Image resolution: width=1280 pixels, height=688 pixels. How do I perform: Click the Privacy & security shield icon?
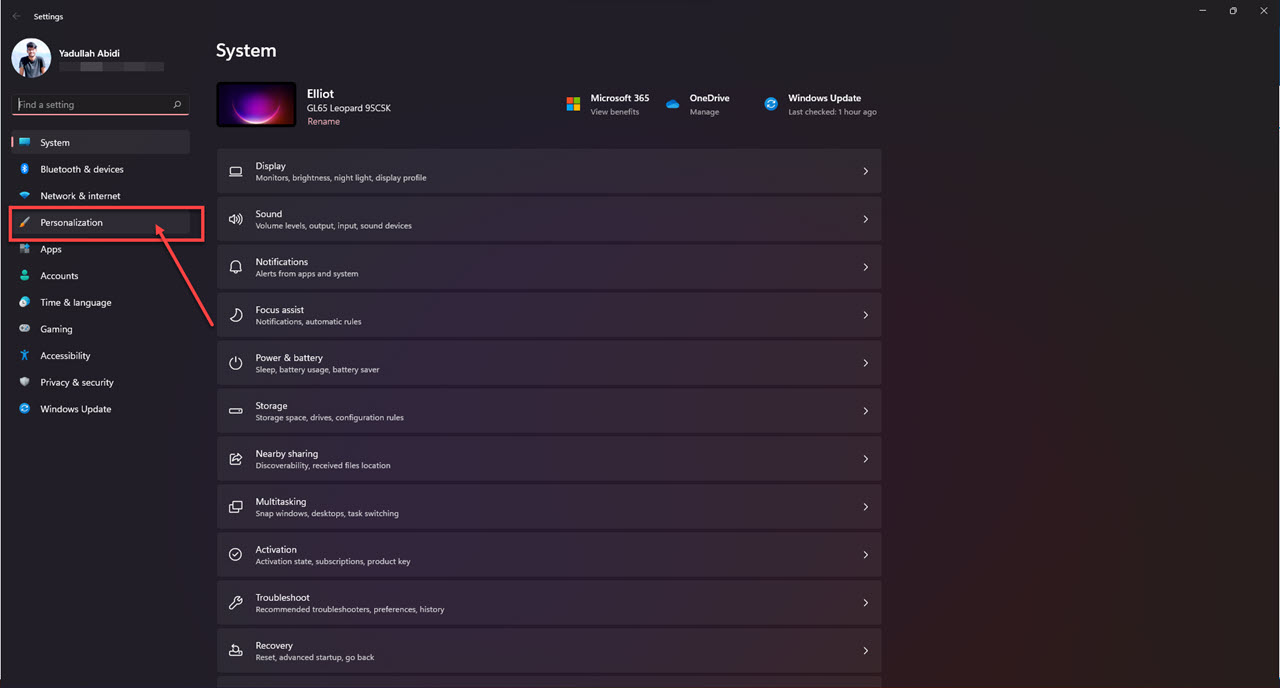click(25, 382)
